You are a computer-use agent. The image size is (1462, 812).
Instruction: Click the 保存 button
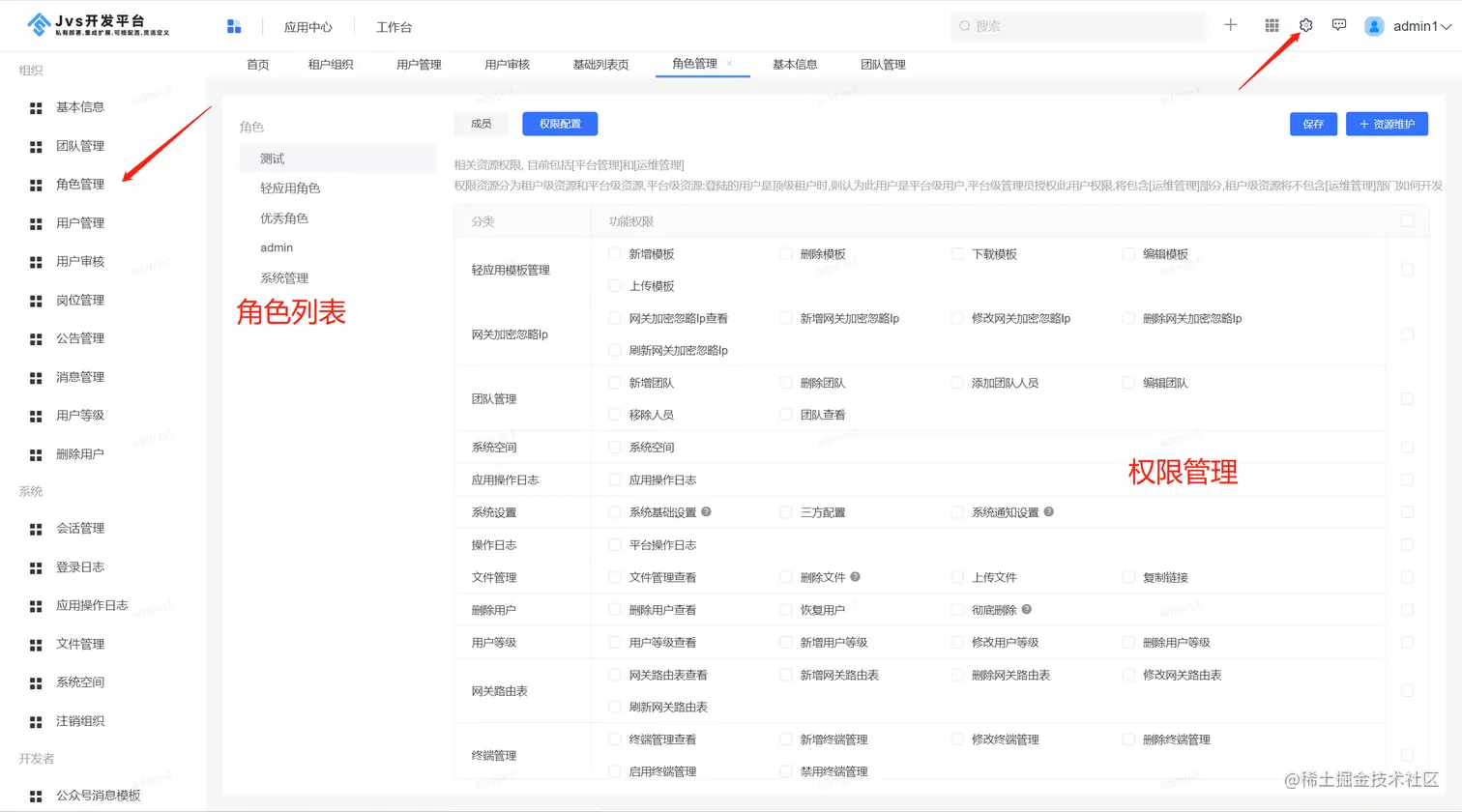[1313, 124]
